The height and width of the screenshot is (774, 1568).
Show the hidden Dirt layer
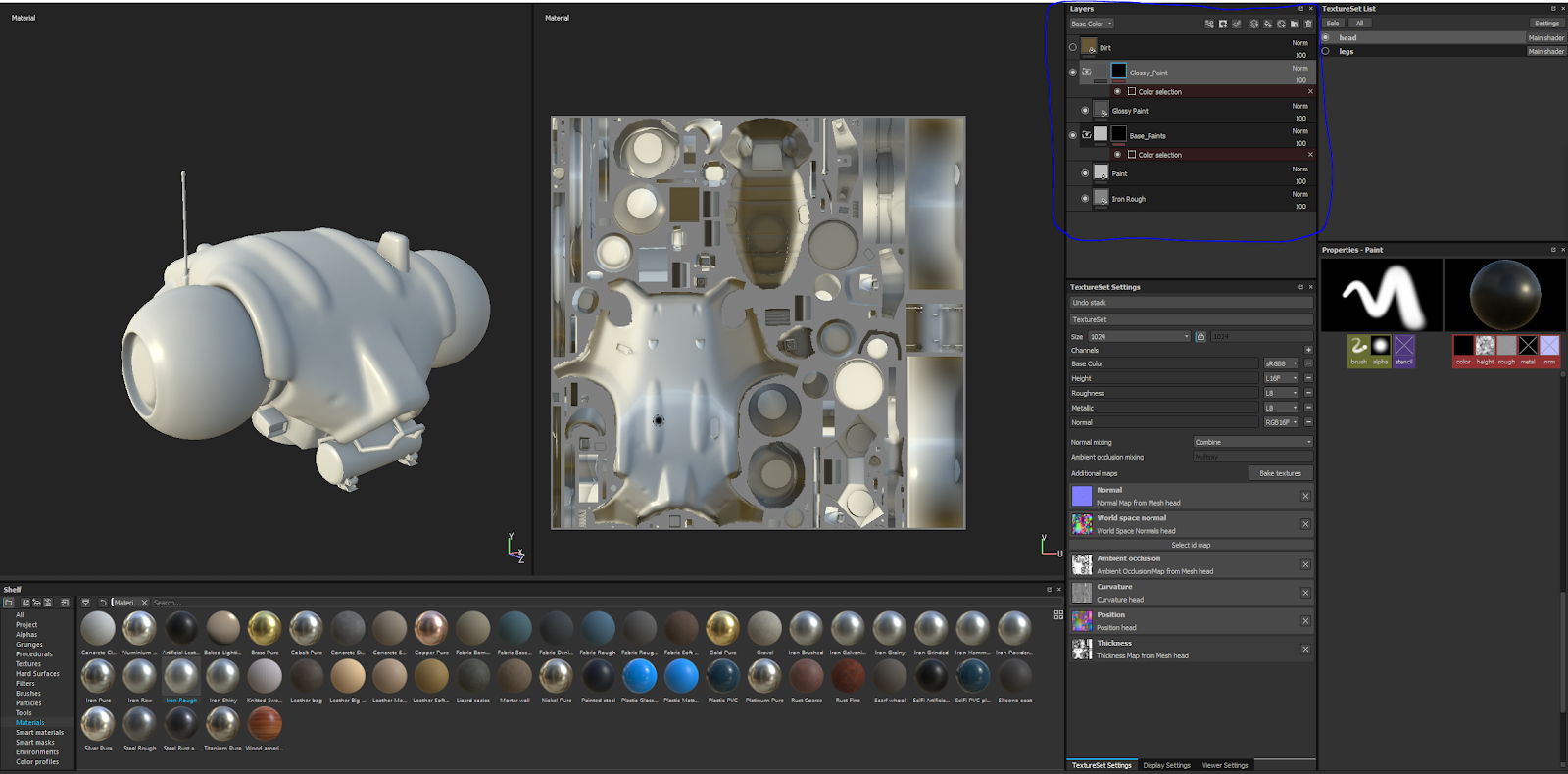(x=1072, y=47)
